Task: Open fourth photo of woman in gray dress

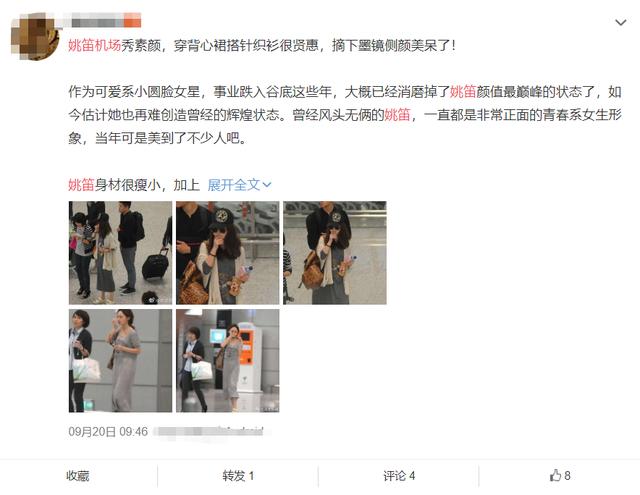Action: pos(120,360)
